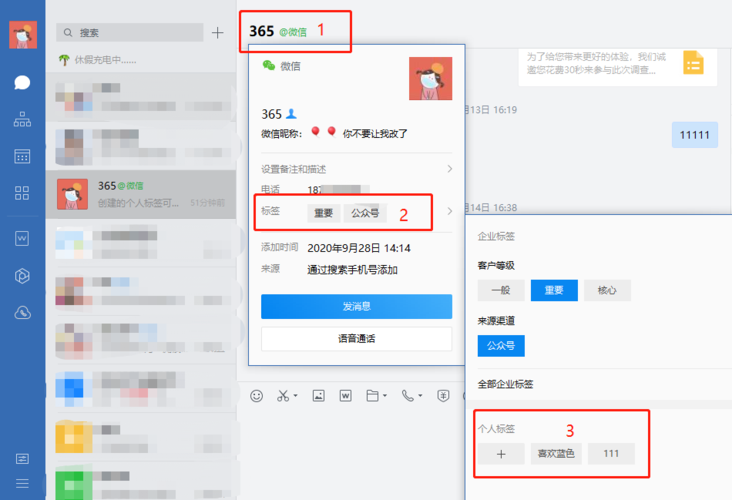
Task: Click the plus icon next to search
Action: coord(218,33)
